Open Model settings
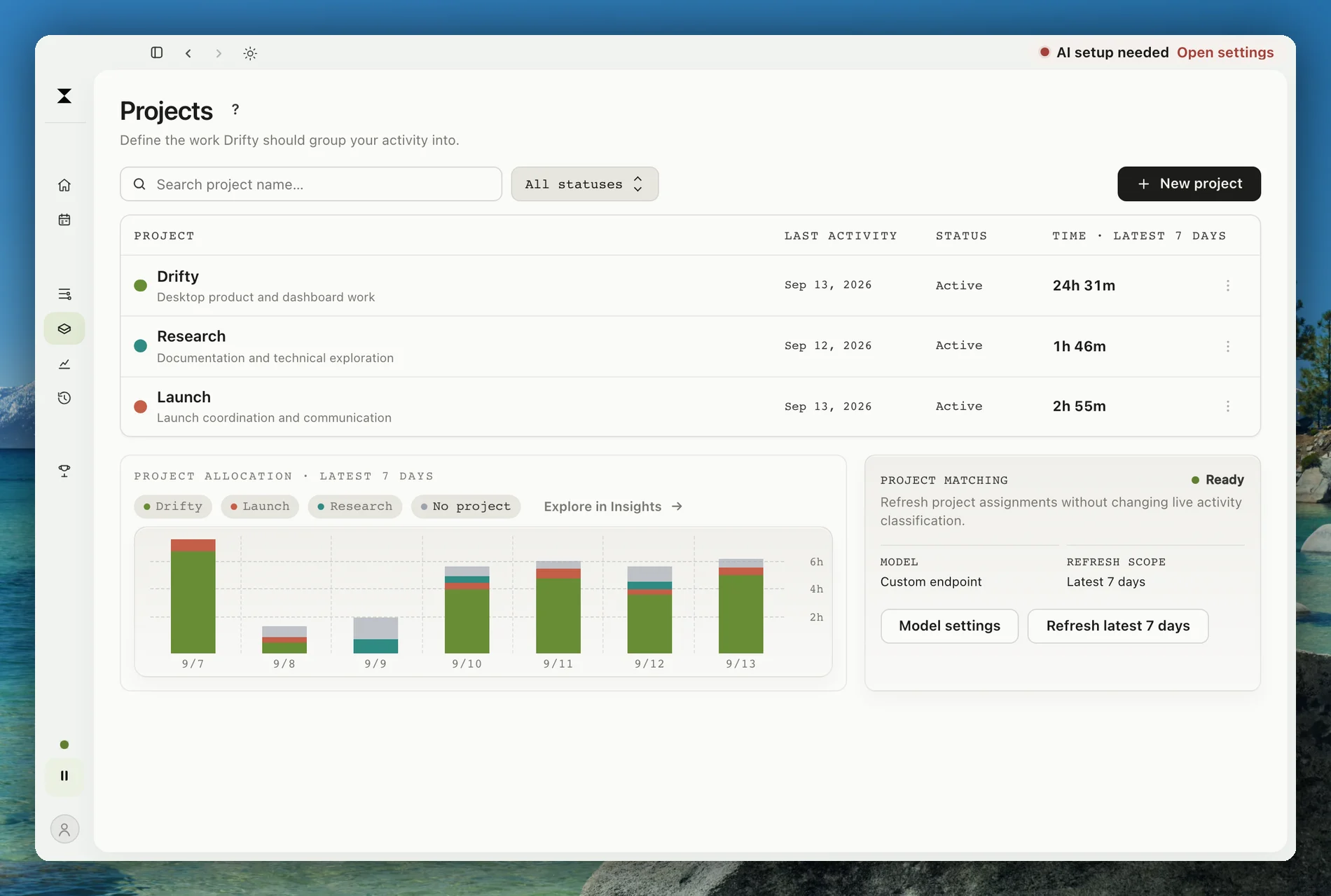The height and width of the screenshot is (896, 1331). (949, 626)
